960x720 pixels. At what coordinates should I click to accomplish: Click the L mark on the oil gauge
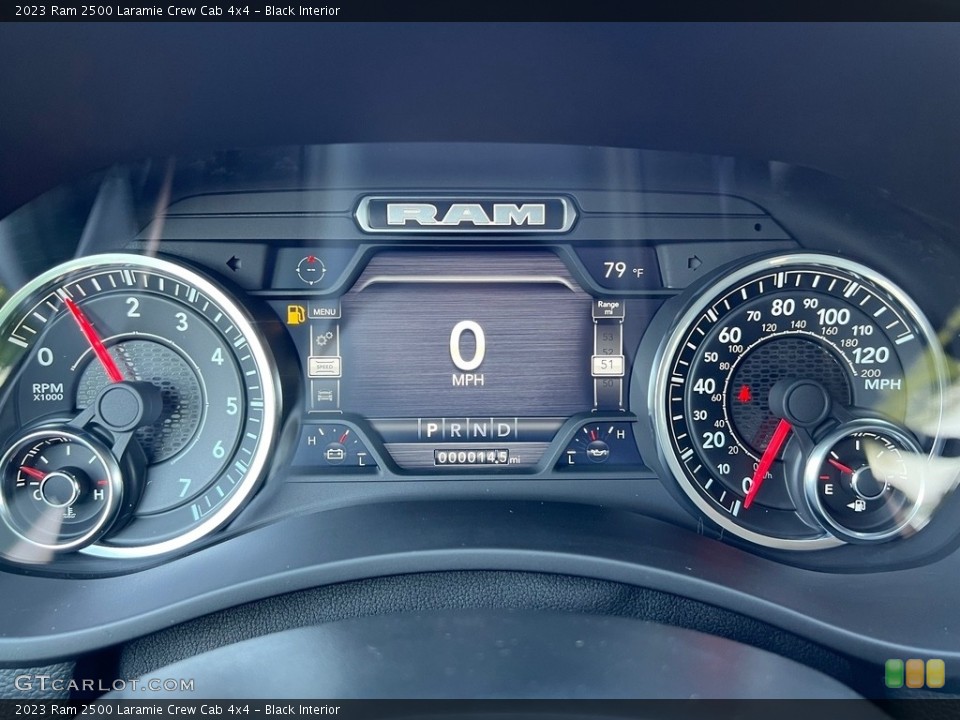571,459
